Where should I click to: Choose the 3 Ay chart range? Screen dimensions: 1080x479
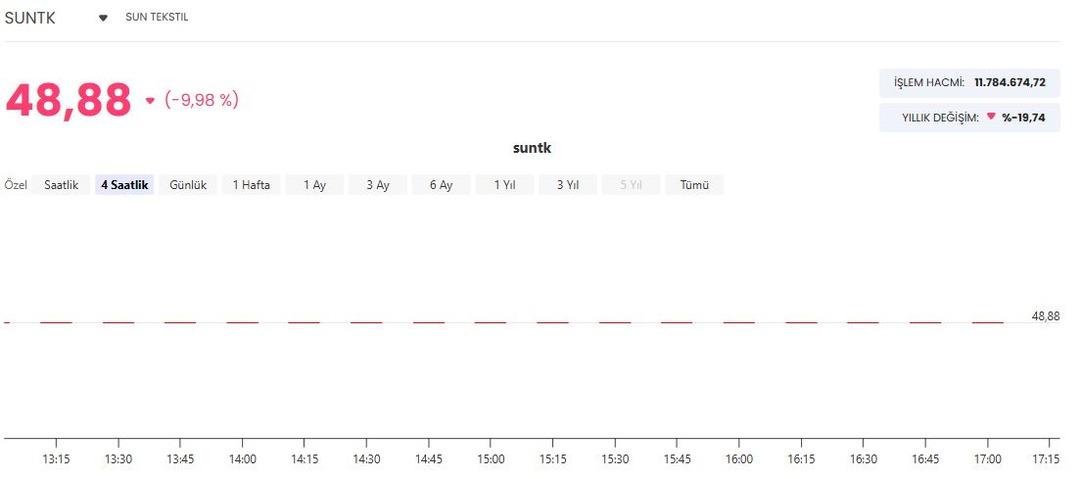(377, 185)
